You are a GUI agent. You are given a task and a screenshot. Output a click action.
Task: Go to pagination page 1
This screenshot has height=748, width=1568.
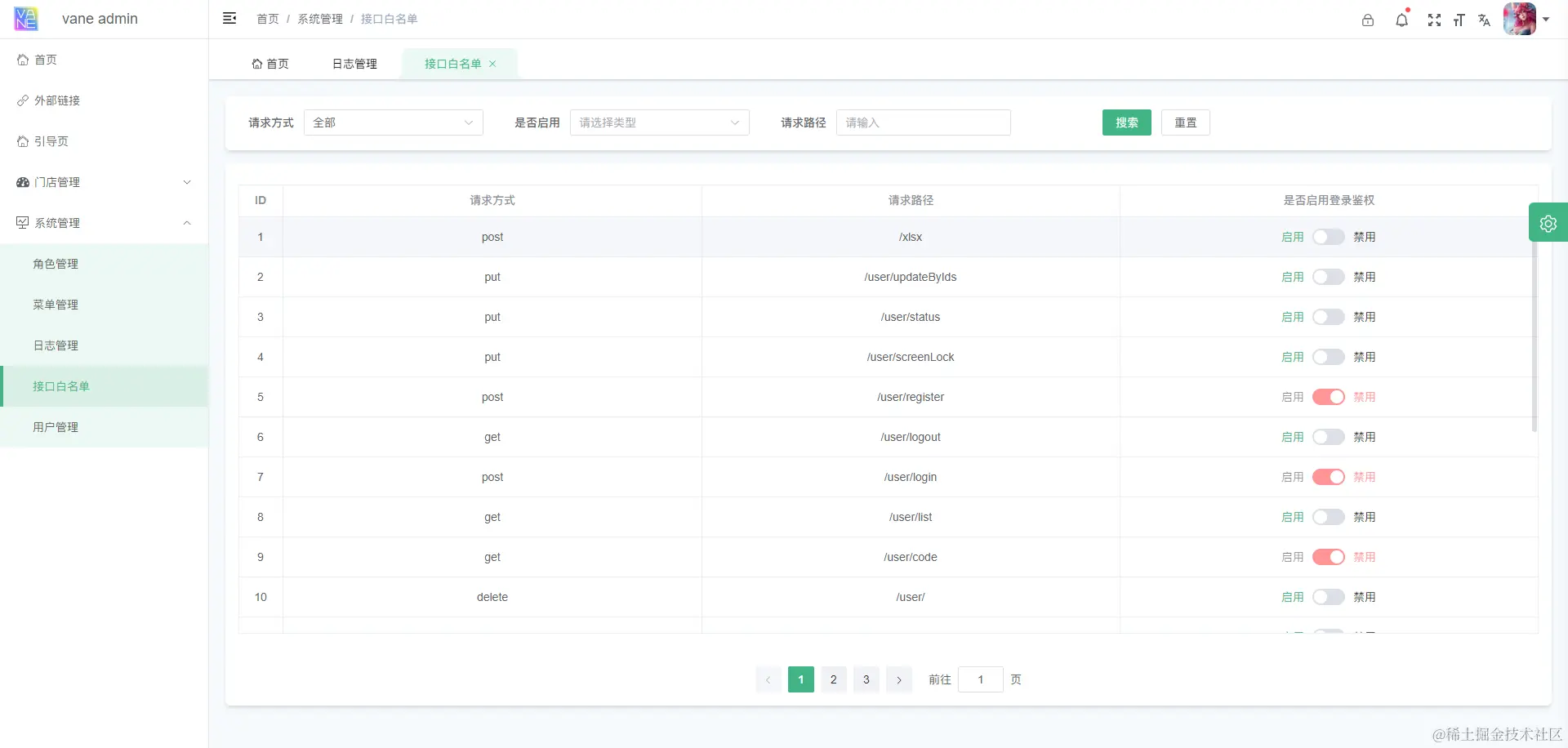801,679
